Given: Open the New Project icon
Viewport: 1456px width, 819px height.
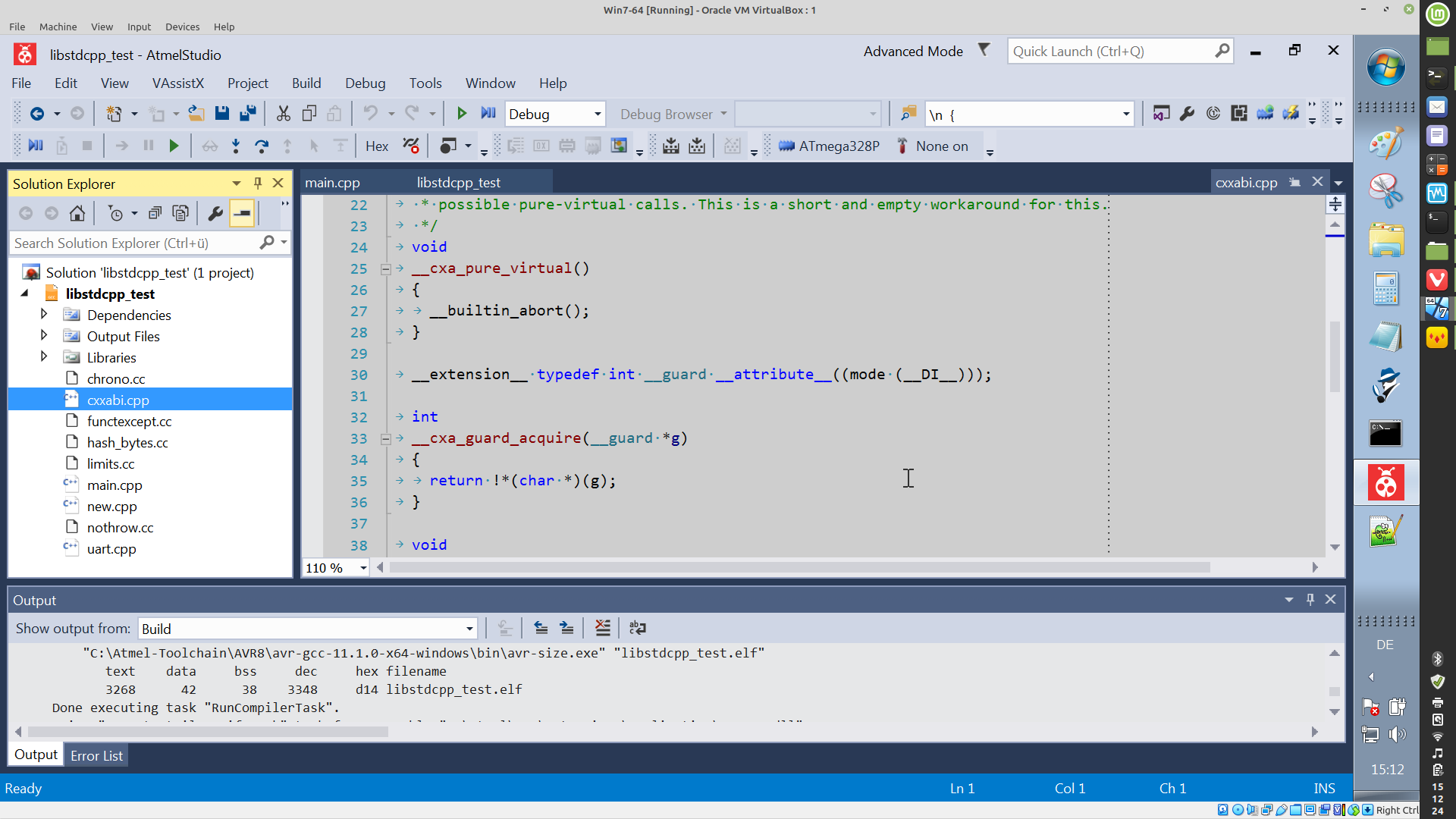Looking at the screenshot, I should point(113,114).
